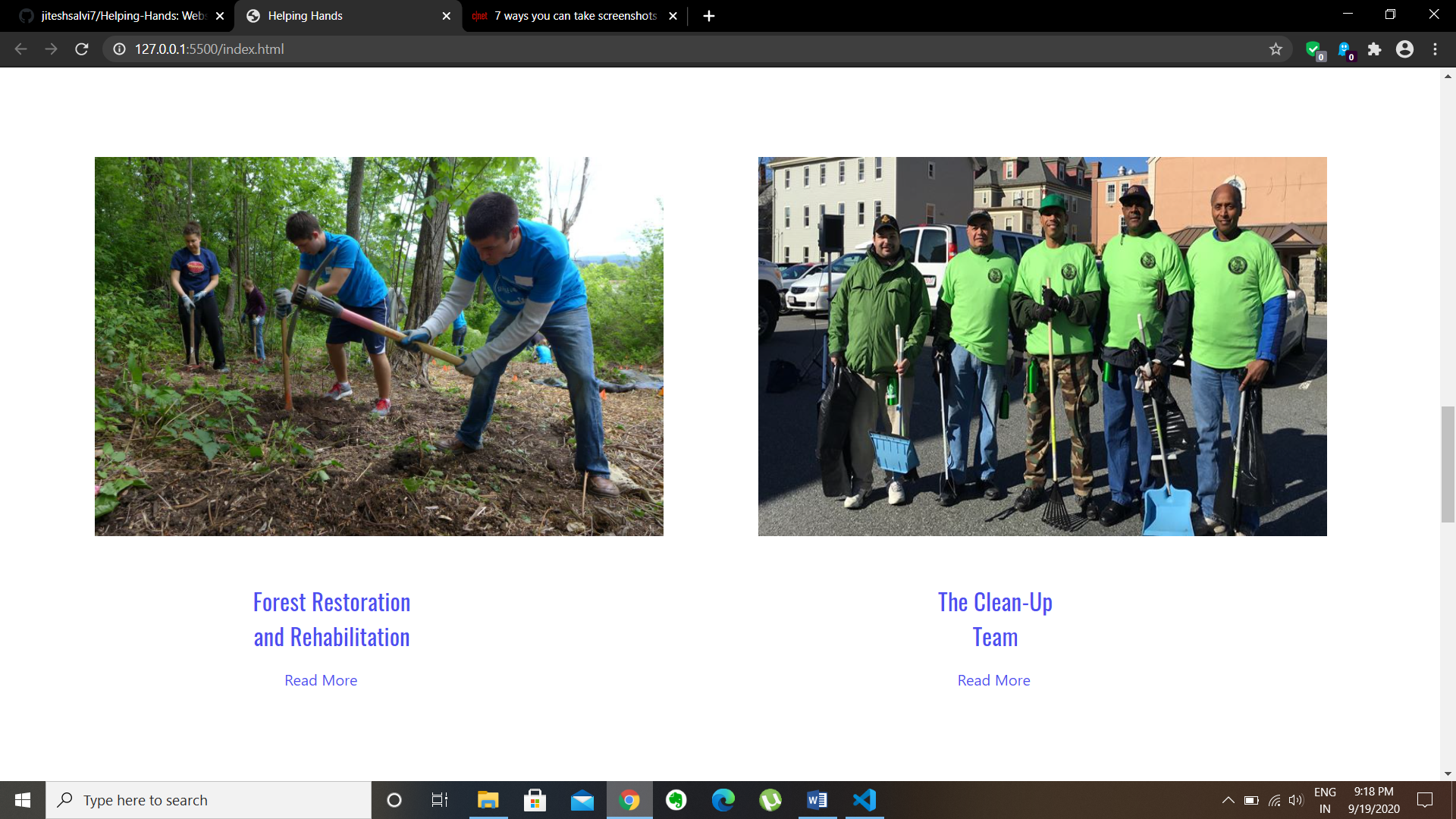The width and height of the screenshot is (1456, 819).
Task: Expand hidden system tray icons chevron
Action: coord(1228,800)
